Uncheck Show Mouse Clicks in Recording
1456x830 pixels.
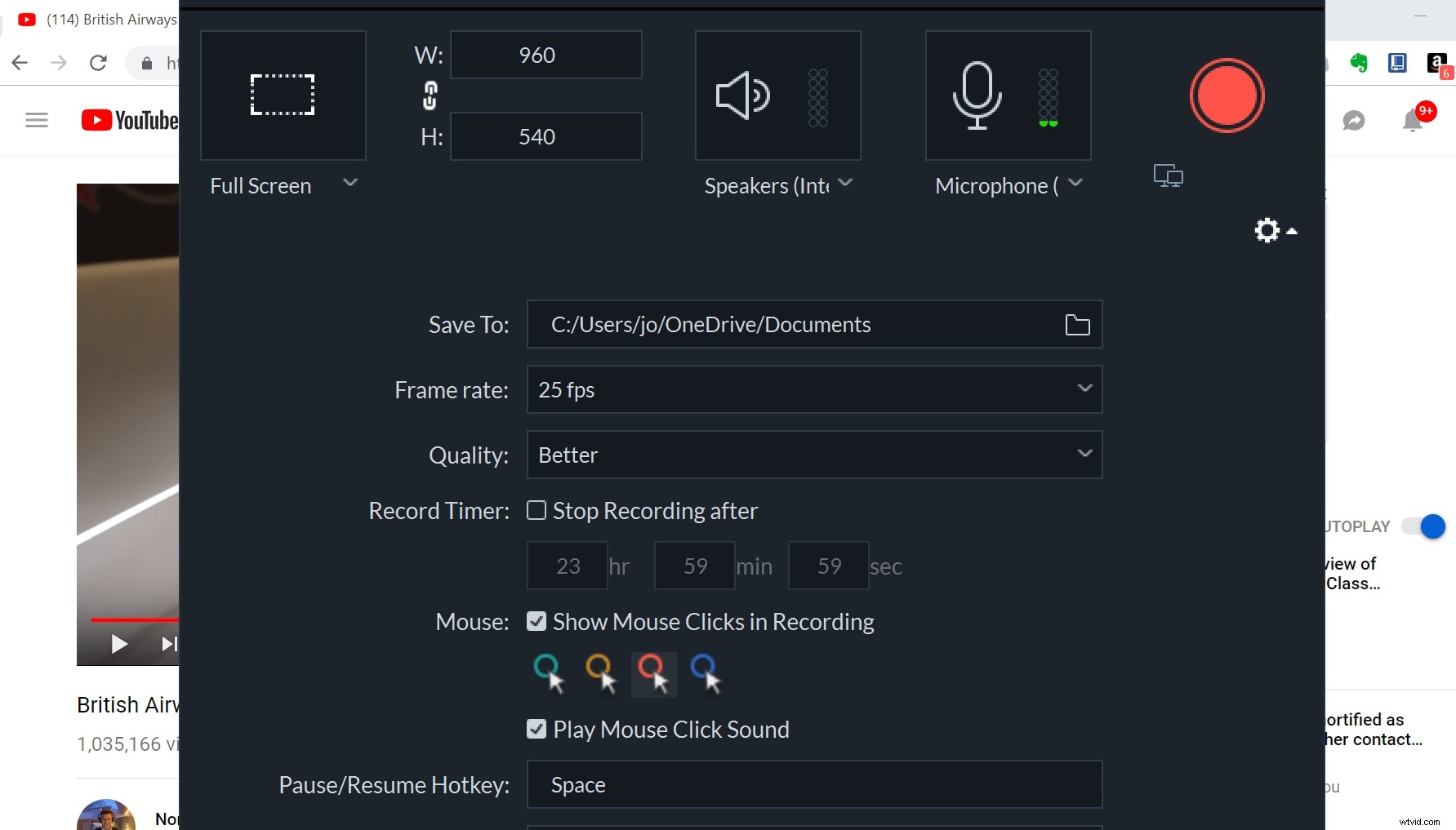coord(537,621)
